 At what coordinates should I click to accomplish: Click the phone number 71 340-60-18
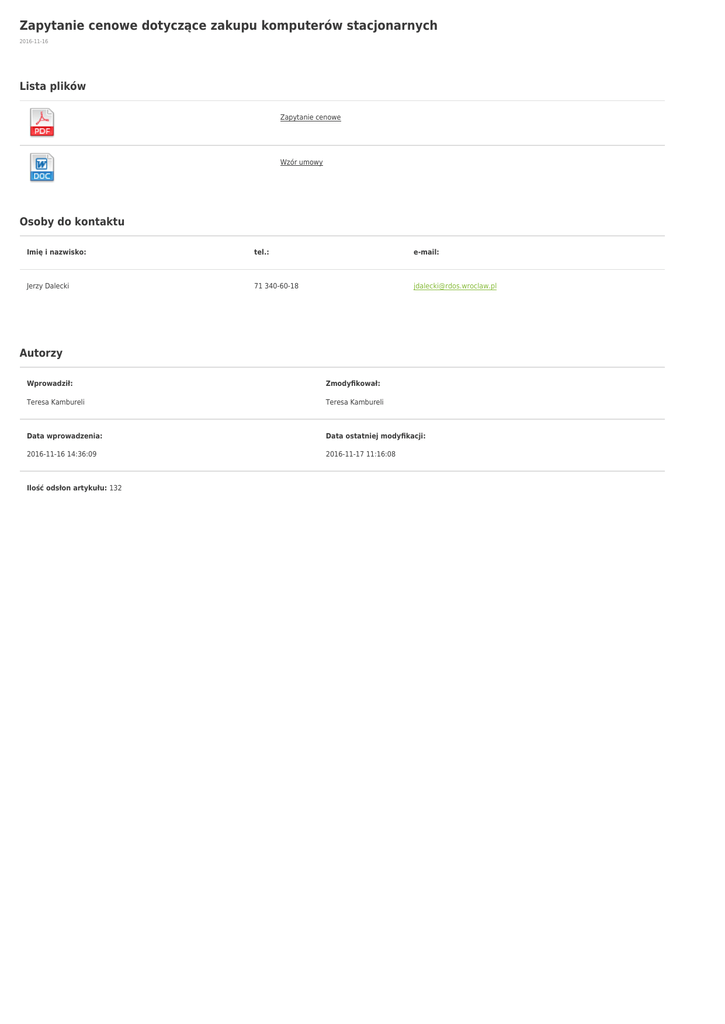click(276, 286)
